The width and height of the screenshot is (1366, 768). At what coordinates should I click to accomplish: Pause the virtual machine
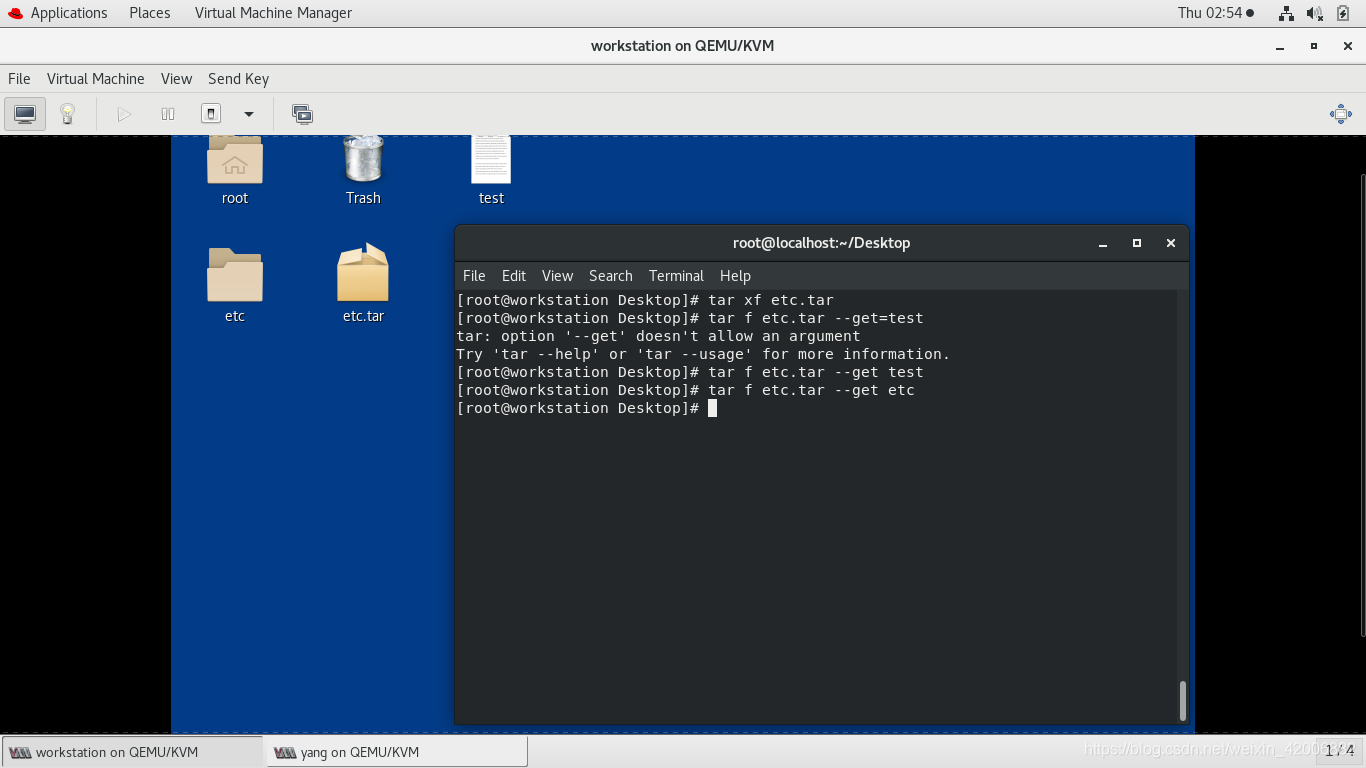point(168,114)
